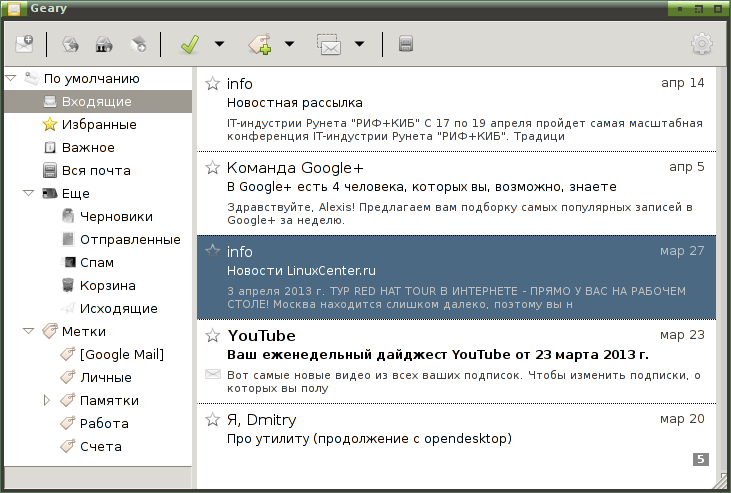Screen dimensions: 731x493
Task: Open the Новости LinuxCenter.ru email
Action: click(456, 278)
